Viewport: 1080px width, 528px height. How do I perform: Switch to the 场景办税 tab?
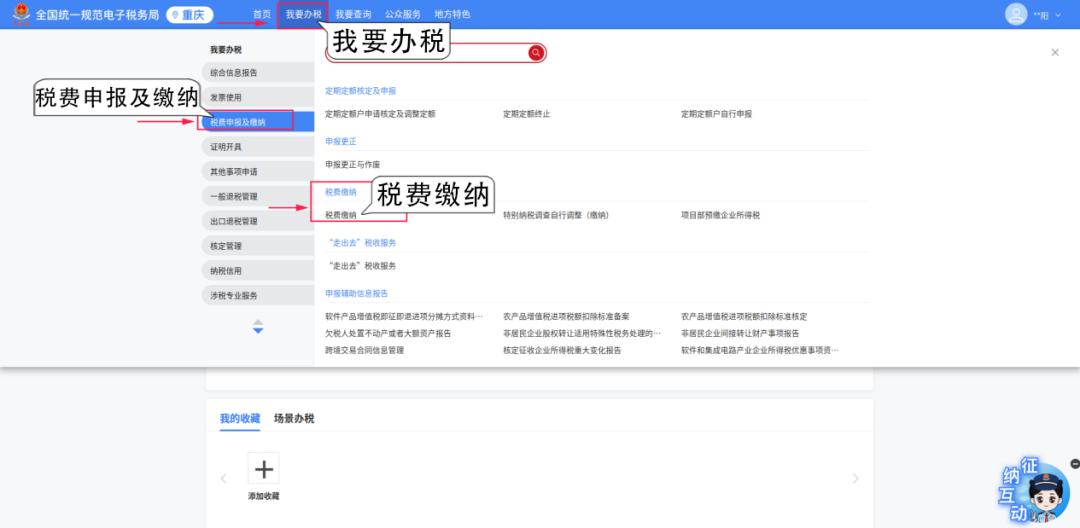pos(294,419)
